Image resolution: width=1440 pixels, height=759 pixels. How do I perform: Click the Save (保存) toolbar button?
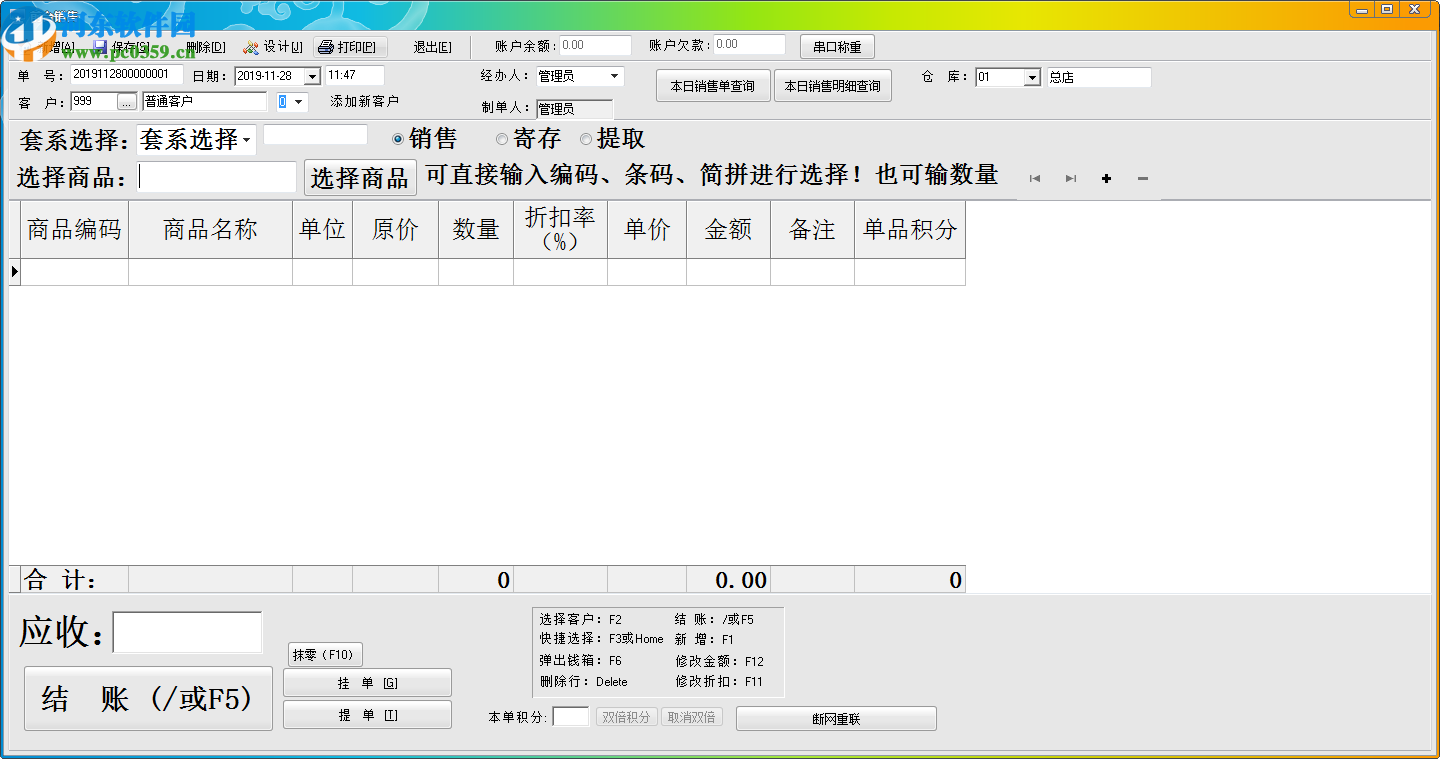coord(121,47)
